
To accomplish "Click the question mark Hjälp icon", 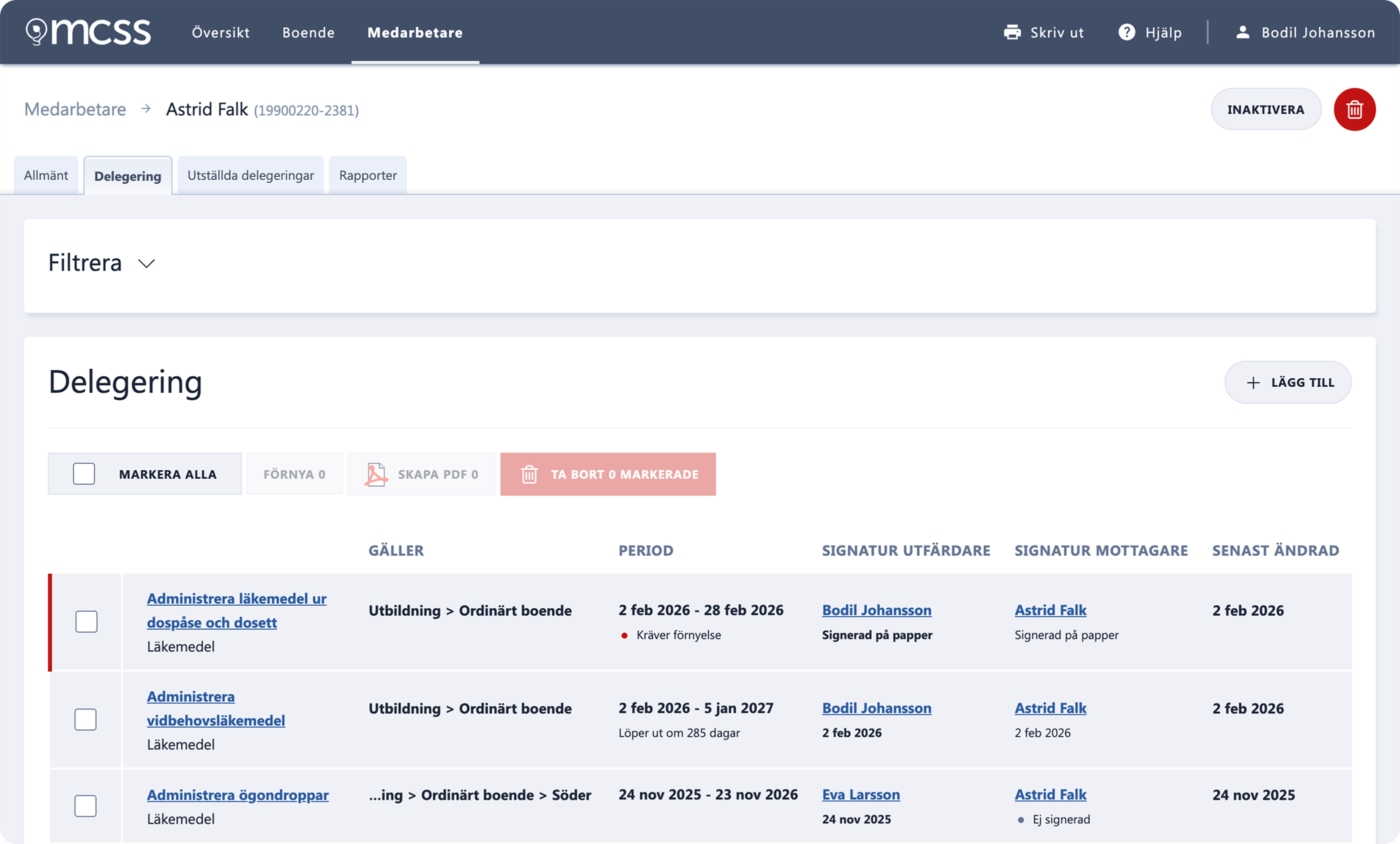I will (x=1126, y=32).
